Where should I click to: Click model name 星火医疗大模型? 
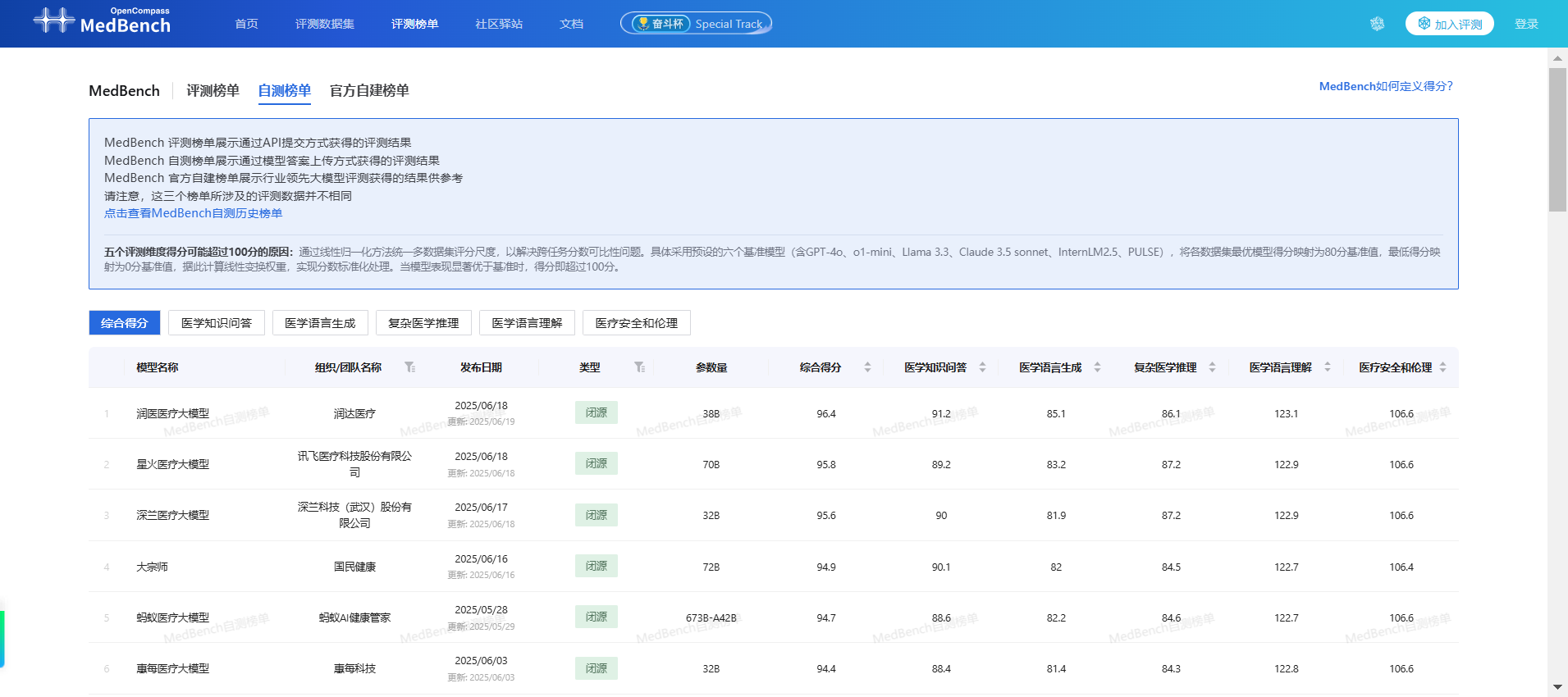coord(172,464)
